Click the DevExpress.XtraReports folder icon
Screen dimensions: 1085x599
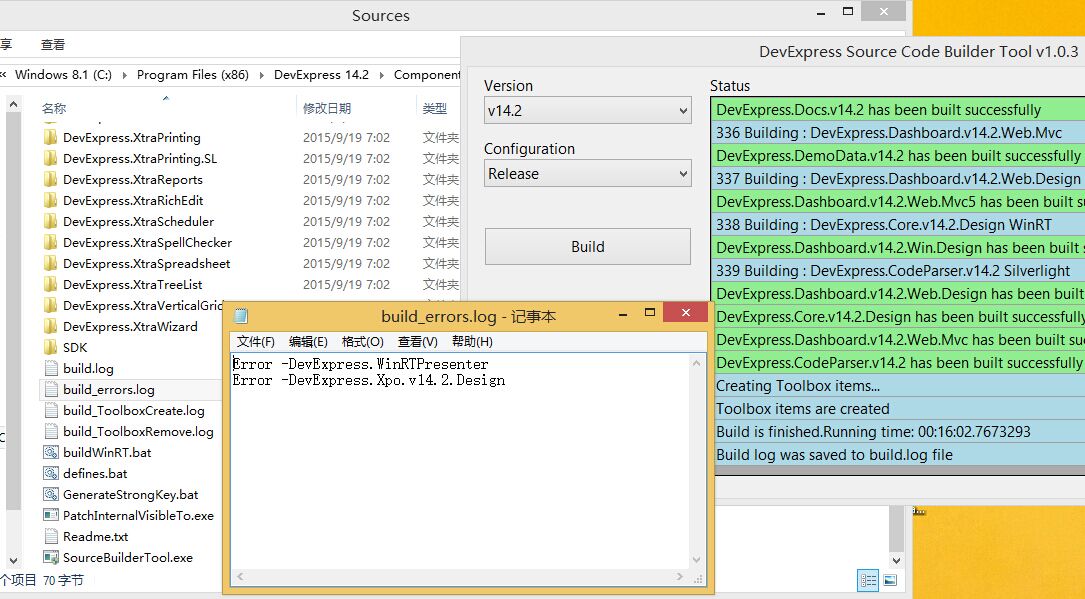tap(51, 179)
